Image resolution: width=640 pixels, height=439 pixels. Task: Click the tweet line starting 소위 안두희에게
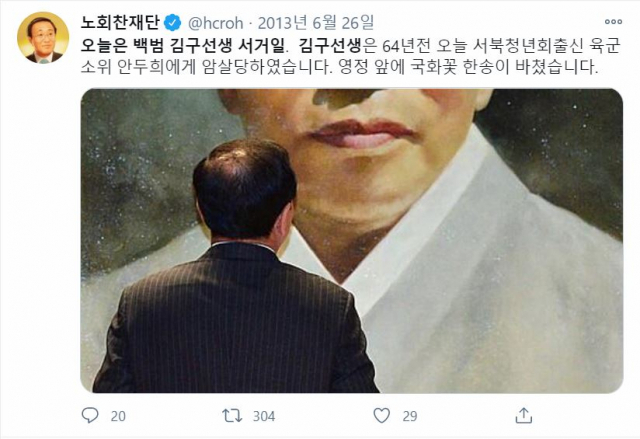pos(340,67)
